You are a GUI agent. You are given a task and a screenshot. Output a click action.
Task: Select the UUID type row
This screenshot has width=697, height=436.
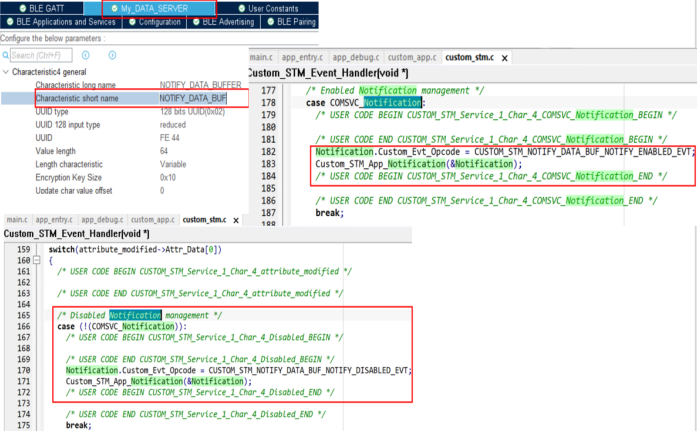[120, 112]
